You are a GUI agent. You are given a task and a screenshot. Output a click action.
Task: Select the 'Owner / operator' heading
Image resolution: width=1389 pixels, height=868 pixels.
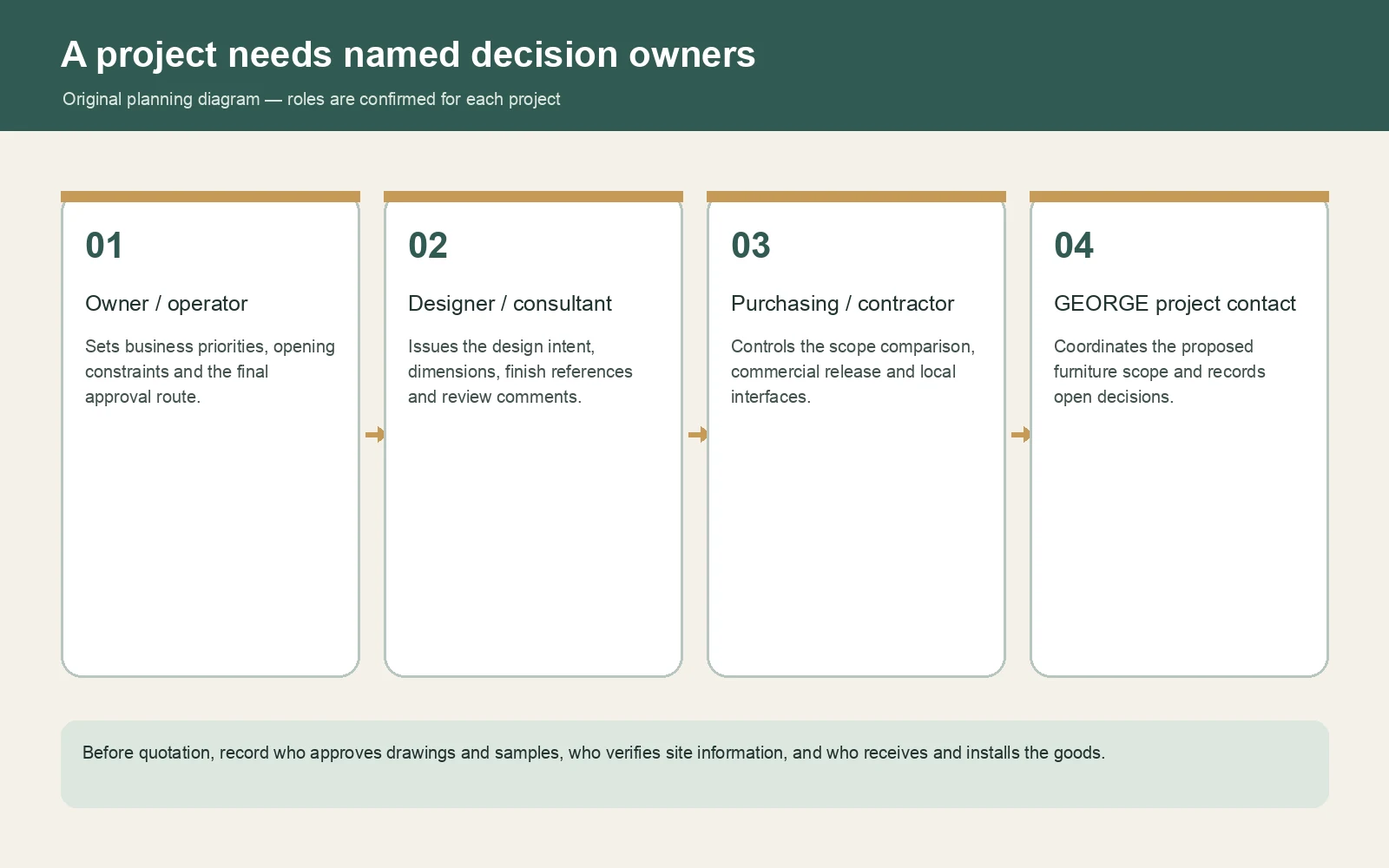click(167, 304)
